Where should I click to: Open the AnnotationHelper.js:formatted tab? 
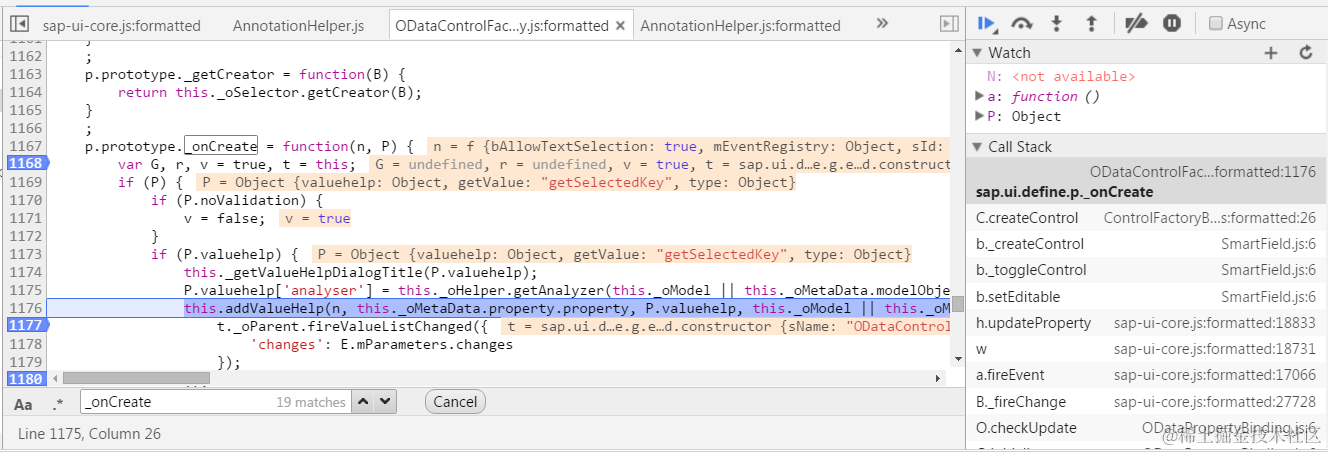point(740,25)
